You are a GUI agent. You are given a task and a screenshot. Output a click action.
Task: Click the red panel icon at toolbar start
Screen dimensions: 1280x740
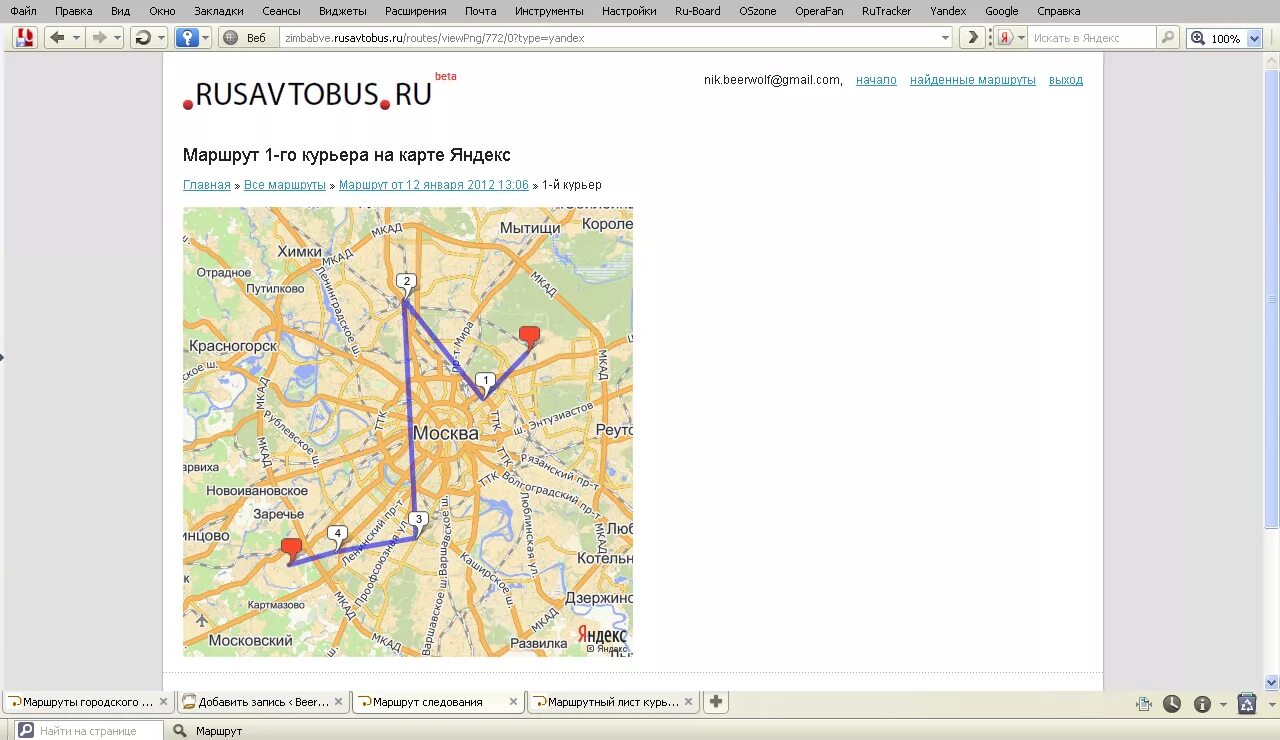click(x=24, y=38)
